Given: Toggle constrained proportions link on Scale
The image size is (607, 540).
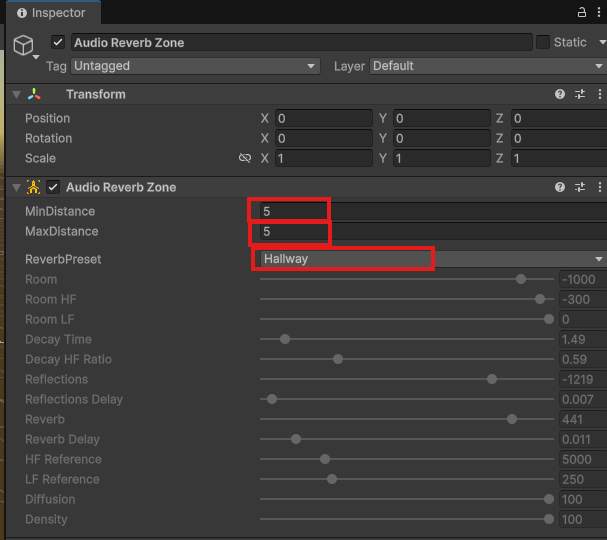Looking at the screenshot, I should pyautogui.click(x=245, y=159).
